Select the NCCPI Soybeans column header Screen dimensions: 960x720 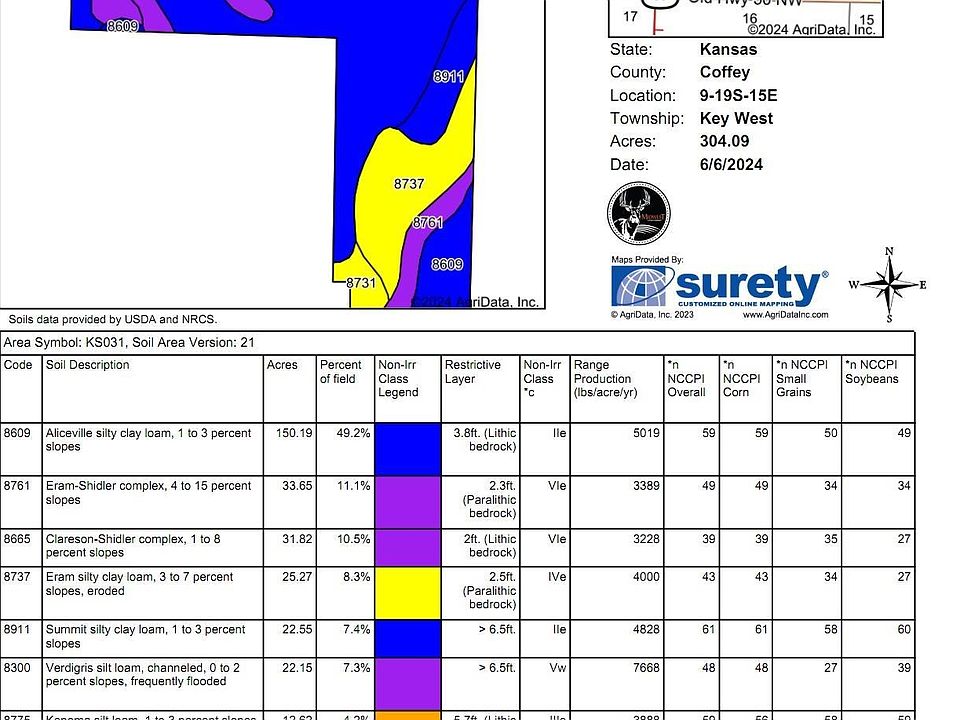pos(872,372)
